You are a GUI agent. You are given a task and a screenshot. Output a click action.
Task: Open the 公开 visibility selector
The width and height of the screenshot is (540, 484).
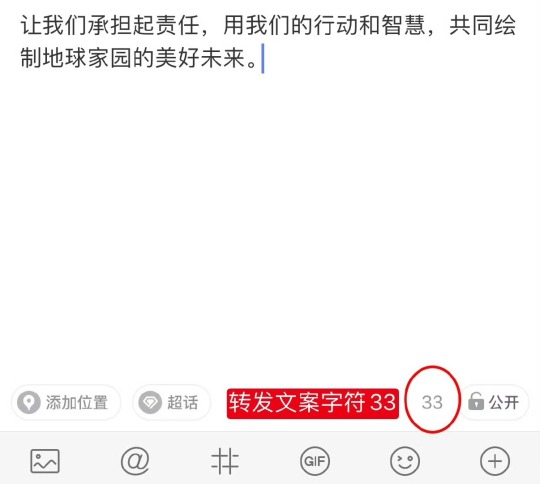[495, 402]
